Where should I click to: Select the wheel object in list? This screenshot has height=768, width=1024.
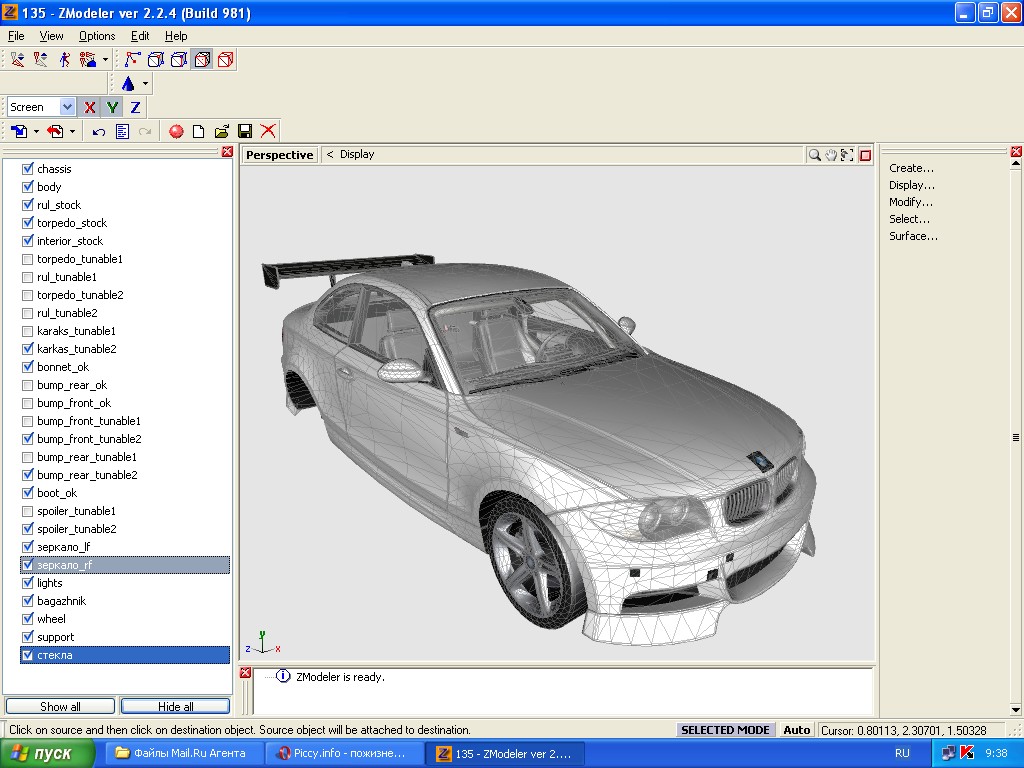[51, 619]
